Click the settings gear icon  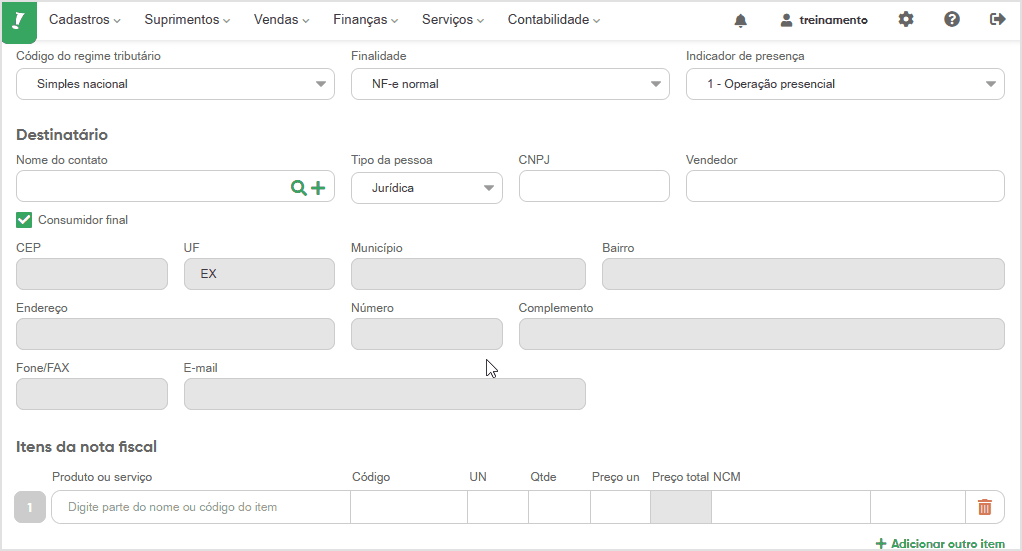906,19
